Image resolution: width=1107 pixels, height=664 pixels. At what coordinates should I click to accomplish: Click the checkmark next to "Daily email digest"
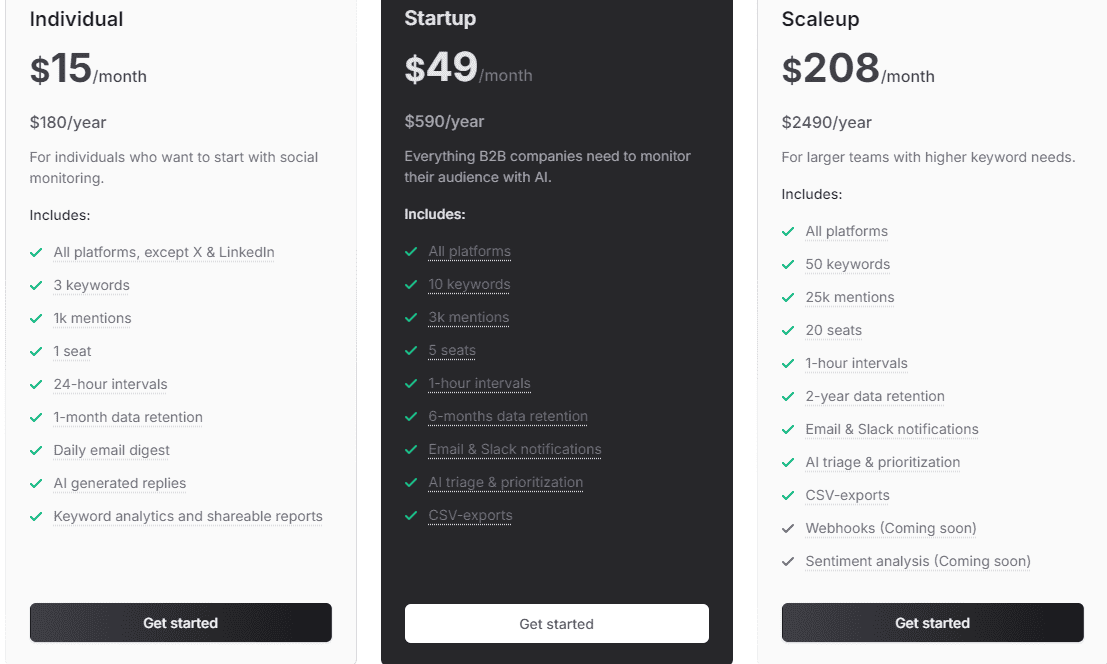pos(37,451)
